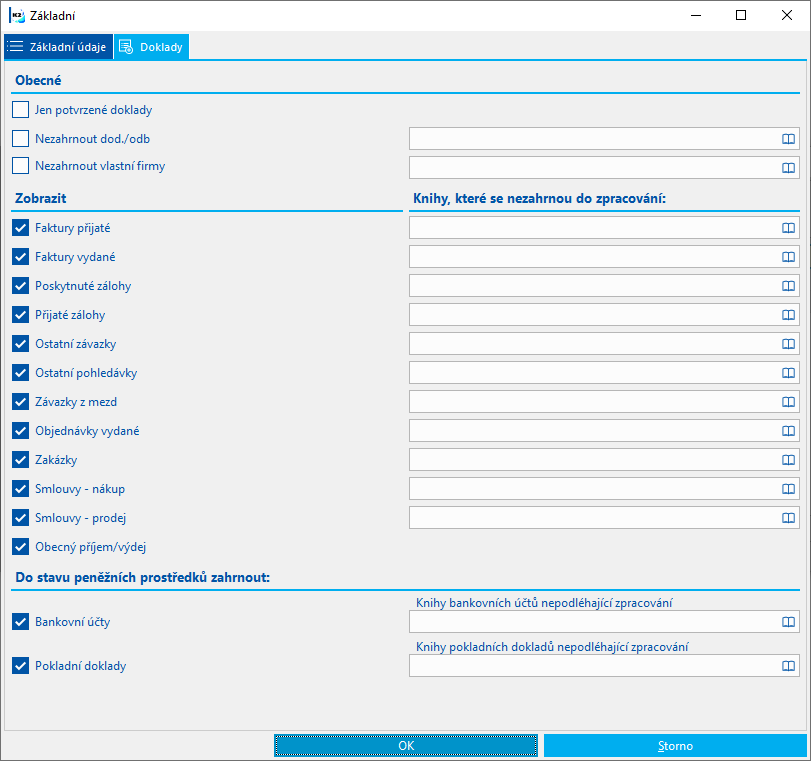The height and width of the screenshot is (761, 811).
Task: Open book lookup icon in Ostatní pohledávky row
Action: point(788,372)
